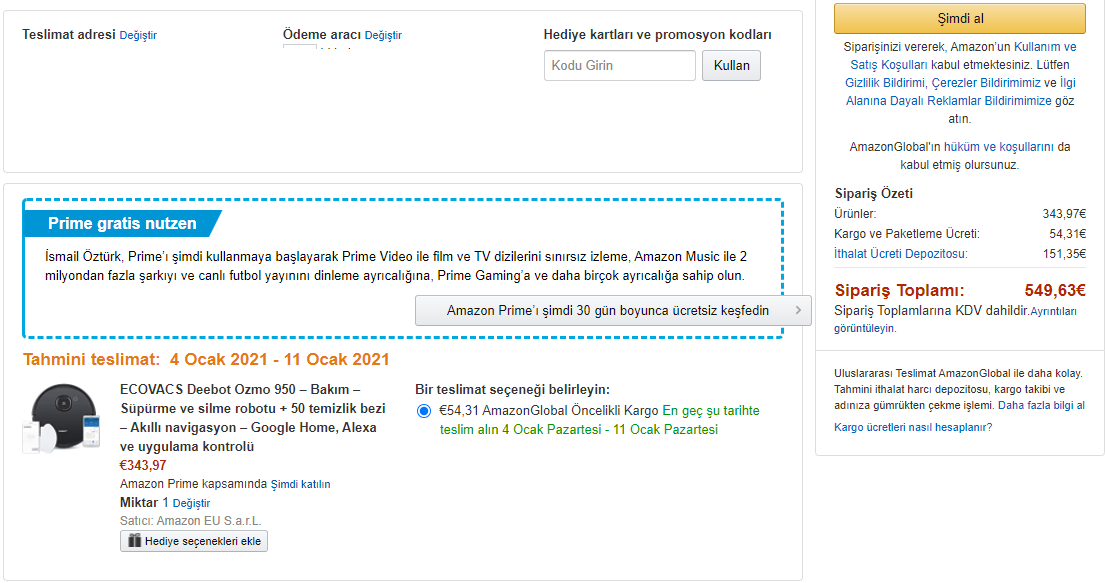Click Şimdi katılın to join Prime
Viewport: 1105px width, 583px height.
click(300, 484)
